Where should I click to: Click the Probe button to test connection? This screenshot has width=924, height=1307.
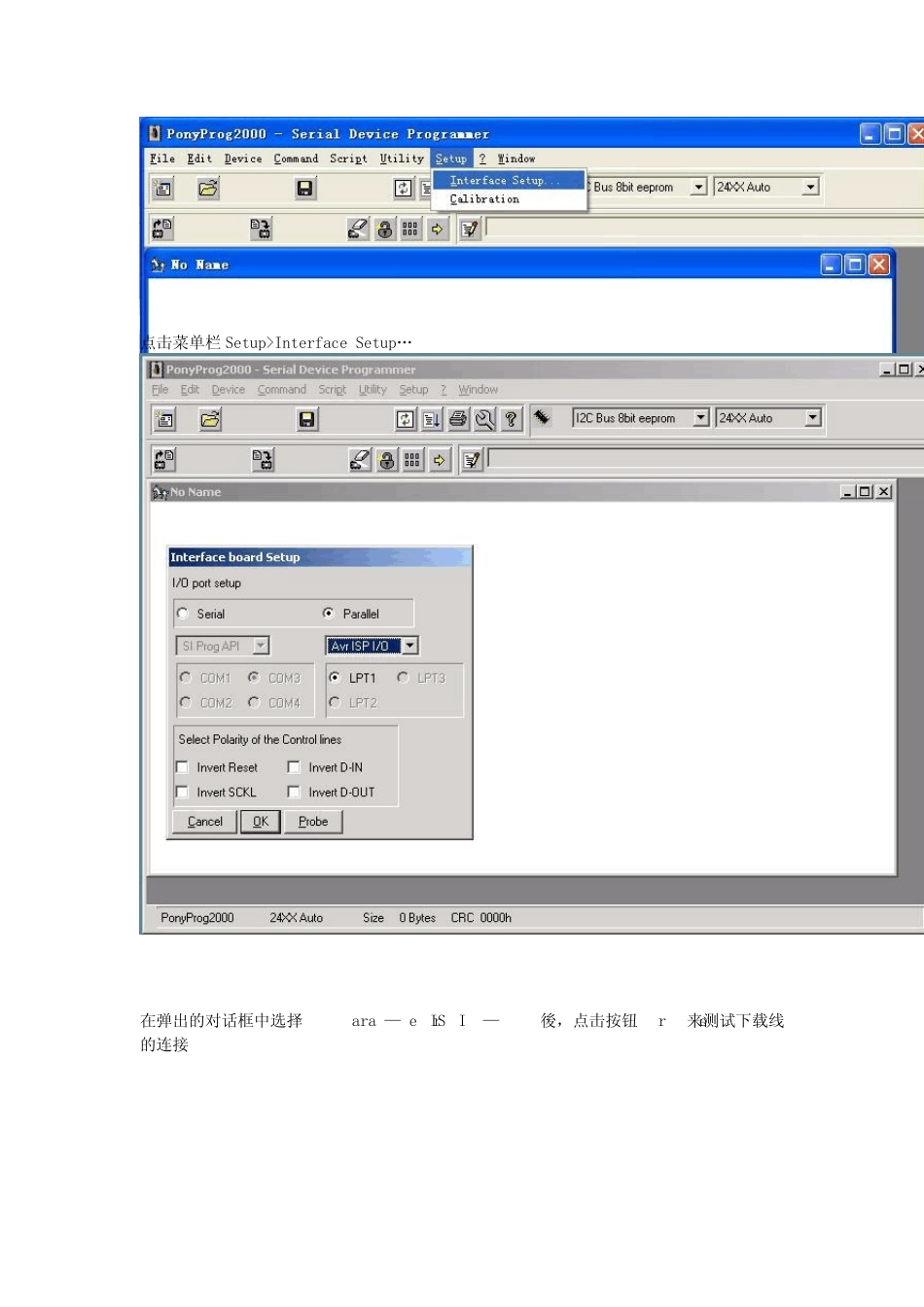coord(313,822)
